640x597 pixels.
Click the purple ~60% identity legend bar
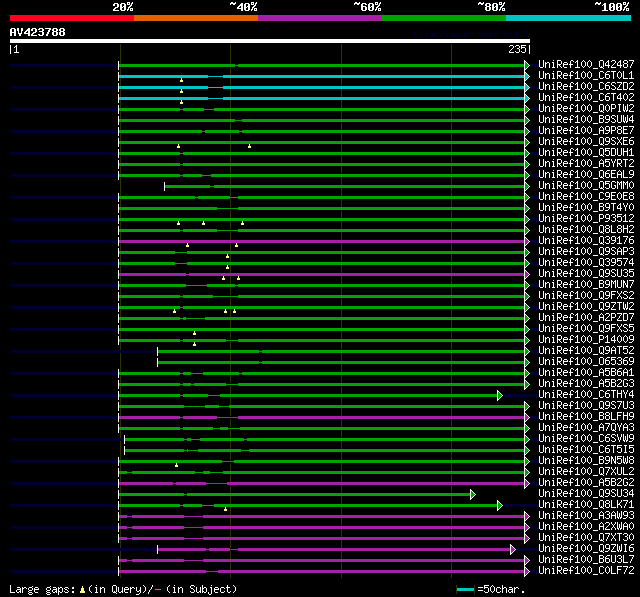pos(320,18)
